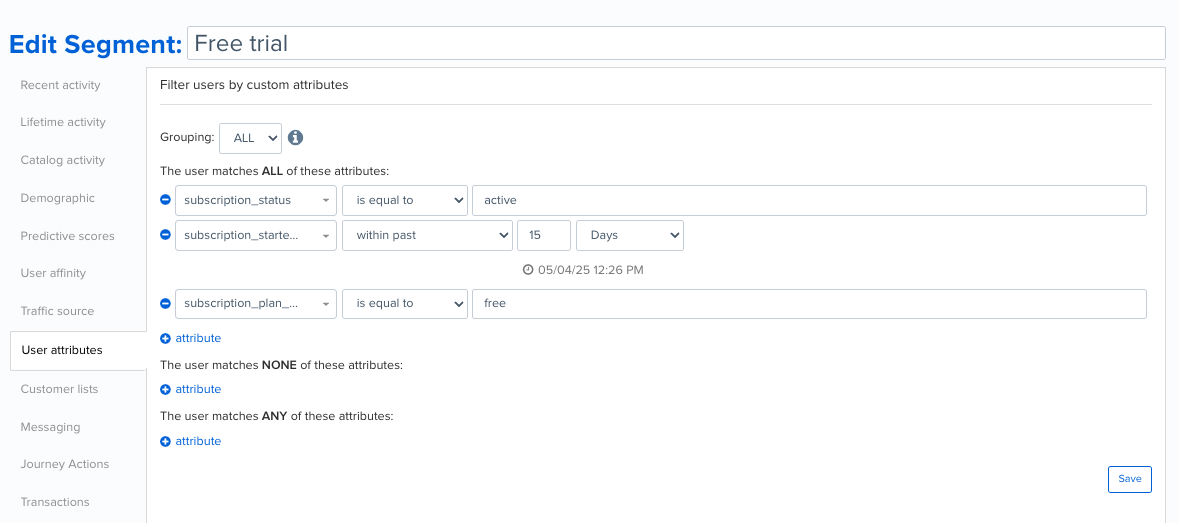Image resolution: width=1178 pixels, height=523 pixels.
Task: Click the 'active' value field
Action: [x=809, y=201]
